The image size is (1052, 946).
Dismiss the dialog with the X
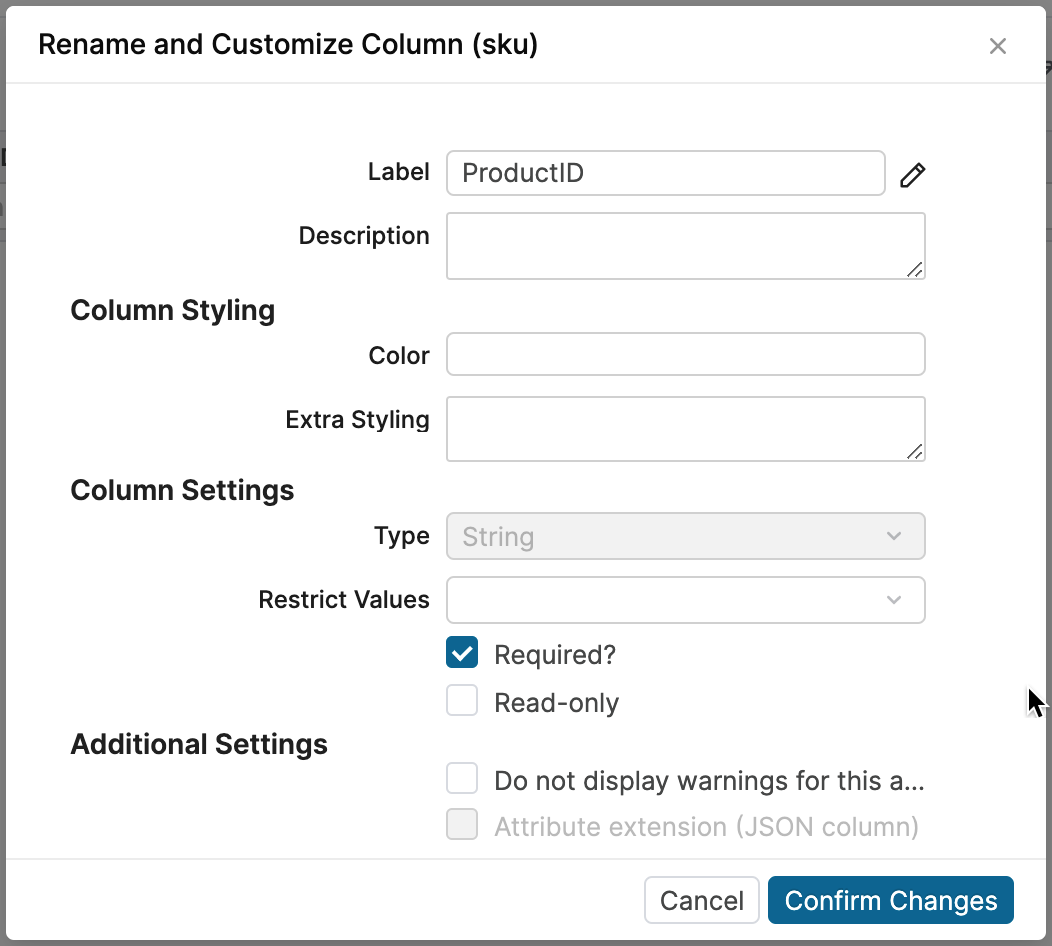997,45
